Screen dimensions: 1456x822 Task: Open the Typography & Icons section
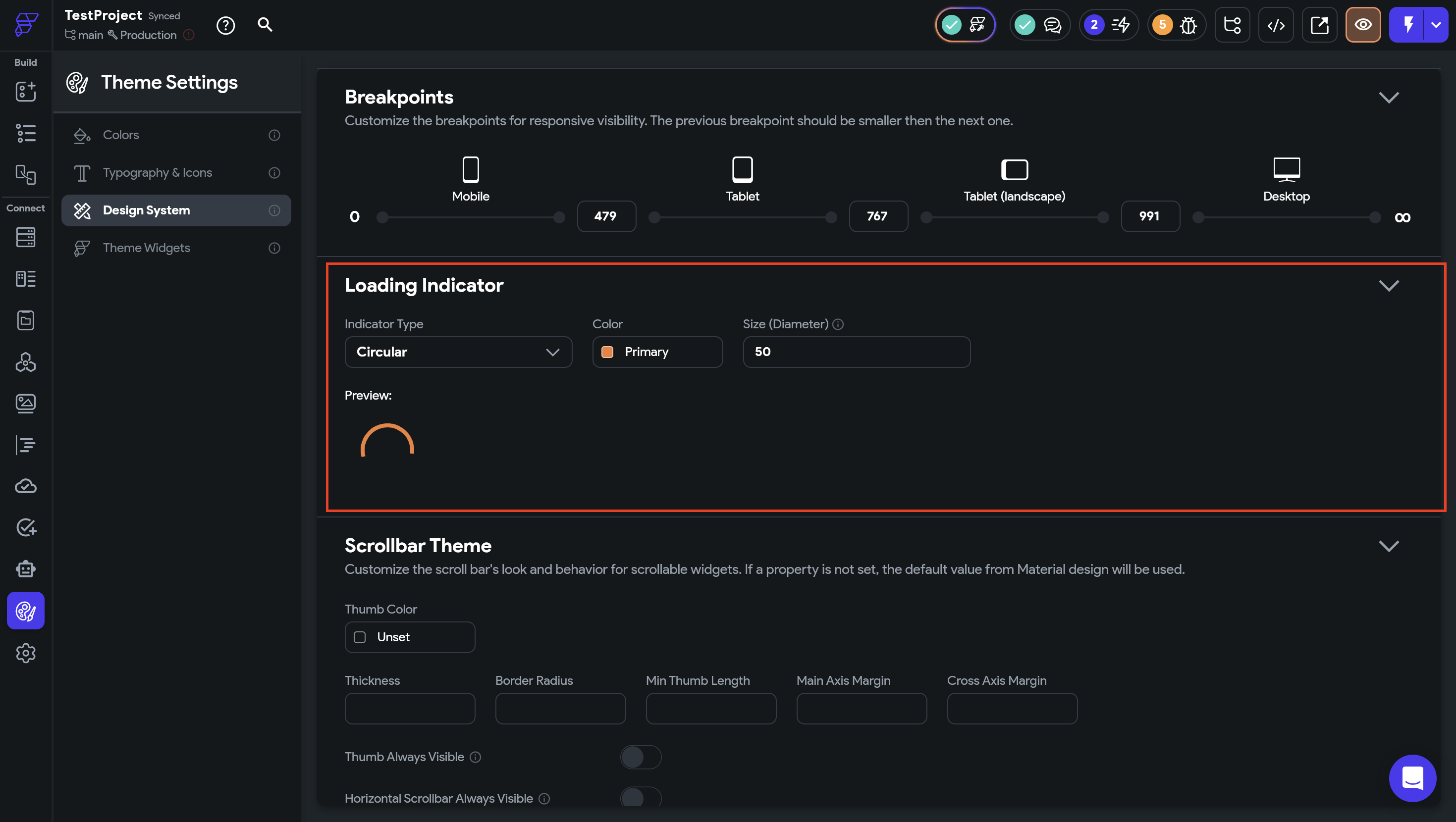pyautogui.click(x=157, y=173)
